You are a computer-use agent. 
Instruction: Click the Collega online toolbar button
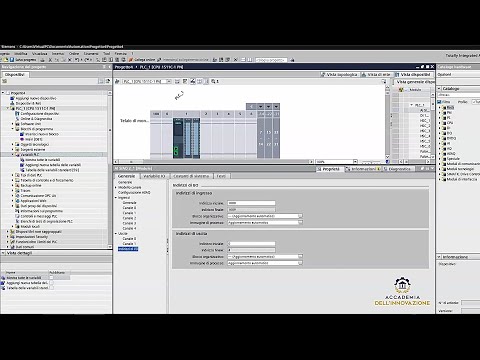pyautogui.click(x=142, y=60)
